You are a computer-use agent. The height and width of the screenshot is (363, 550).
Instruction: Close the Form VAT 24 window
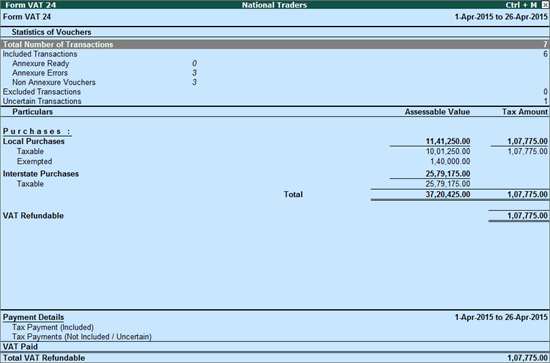point(545,5)
